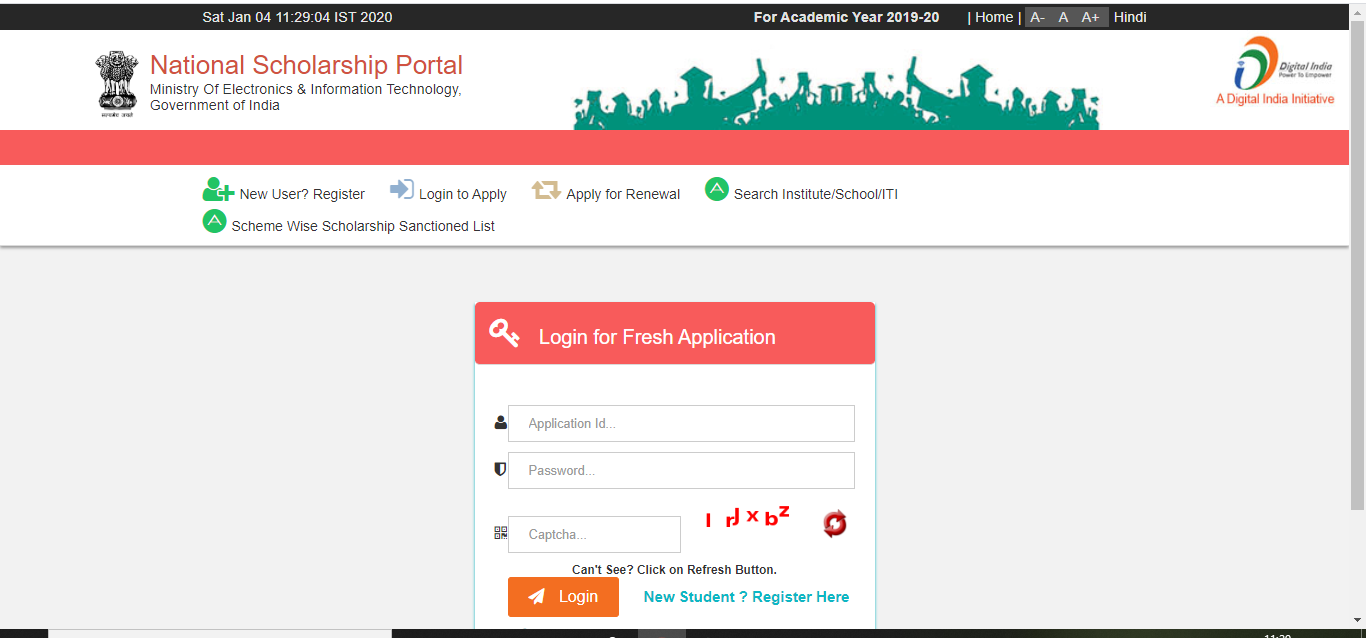Click the key icon in login header
This screenshot has width=1366, height=638.
504,333
